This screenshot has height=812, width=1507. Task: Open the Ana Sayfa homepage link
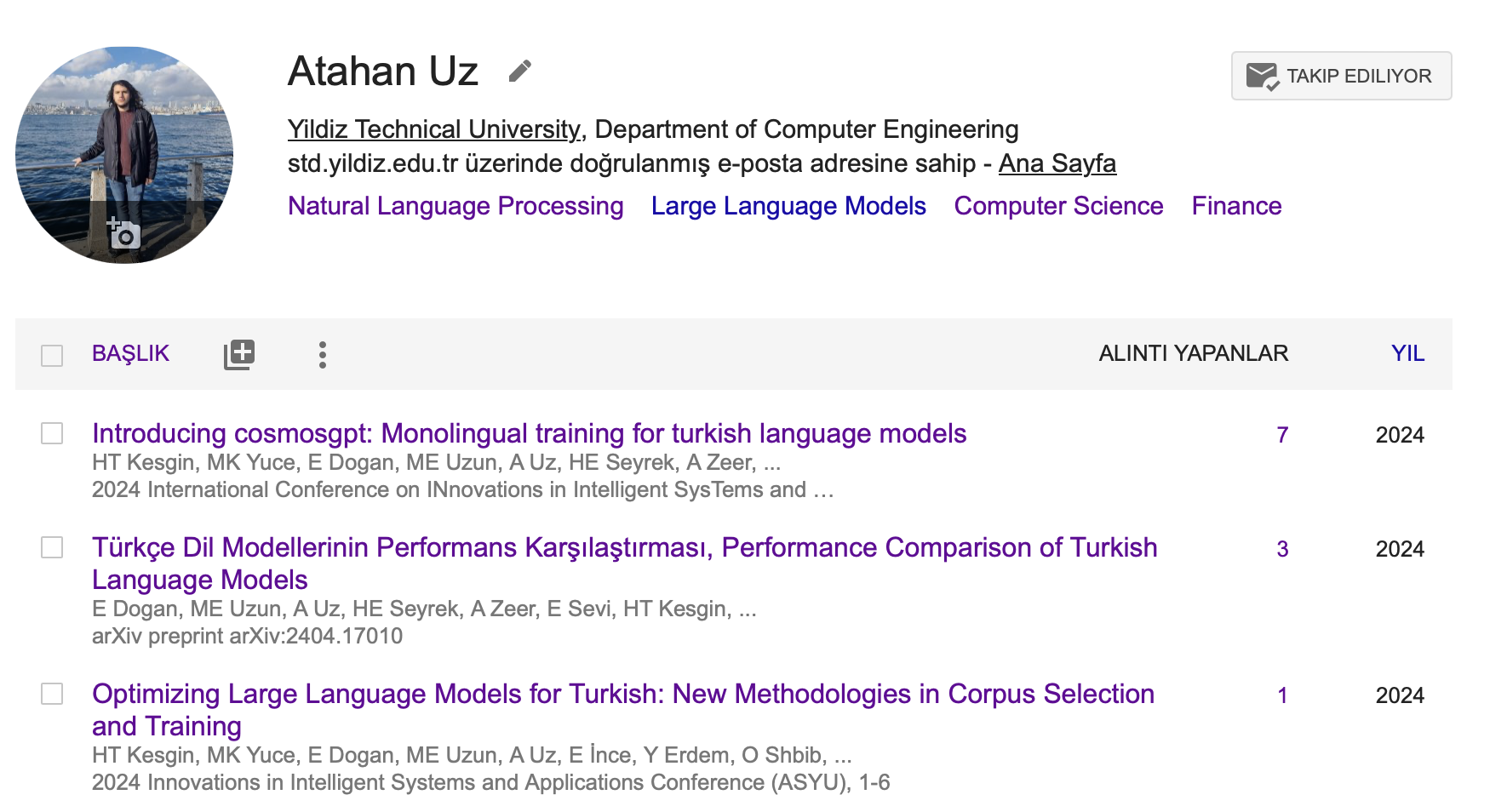[x=1057, y=163]
